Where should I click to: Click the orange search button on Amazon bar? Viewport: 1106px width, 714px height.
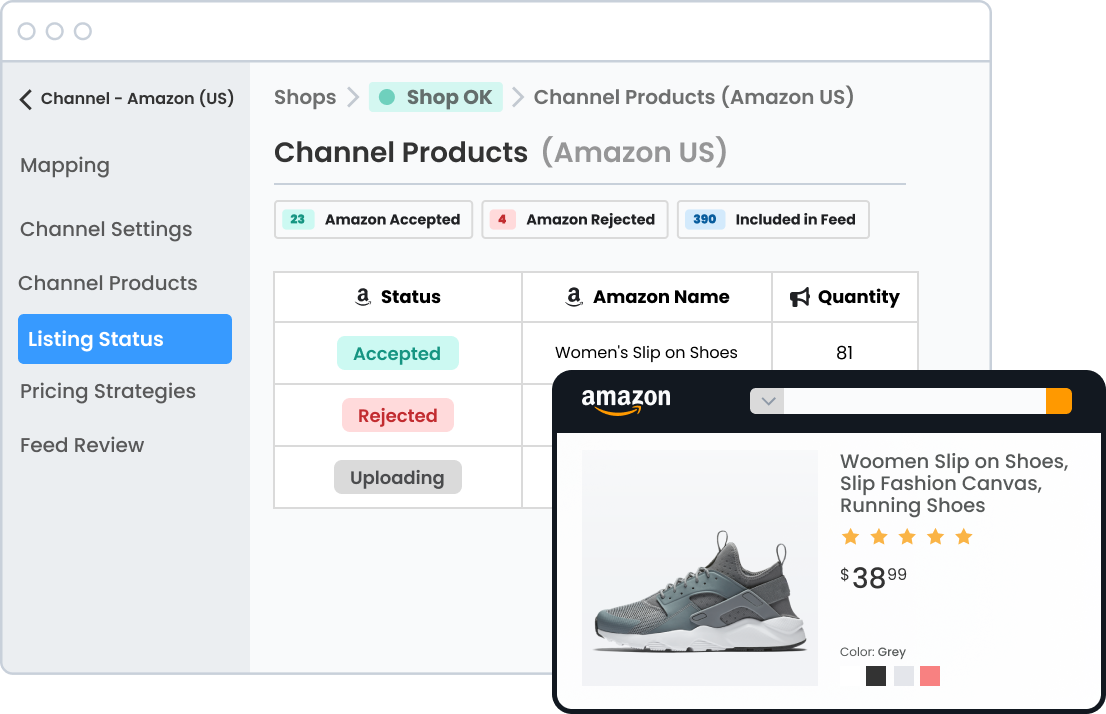tap(1059, 400)
